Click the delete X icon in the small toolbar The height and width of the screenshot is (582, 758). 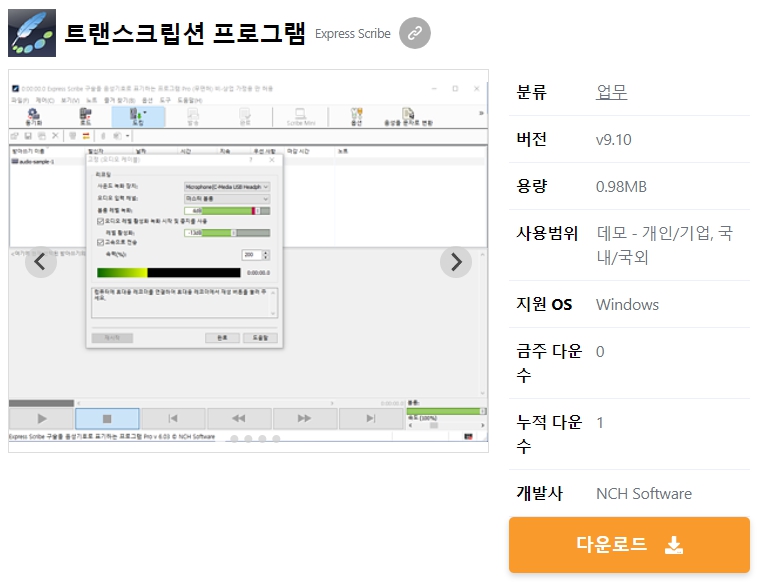coord(55,136)
